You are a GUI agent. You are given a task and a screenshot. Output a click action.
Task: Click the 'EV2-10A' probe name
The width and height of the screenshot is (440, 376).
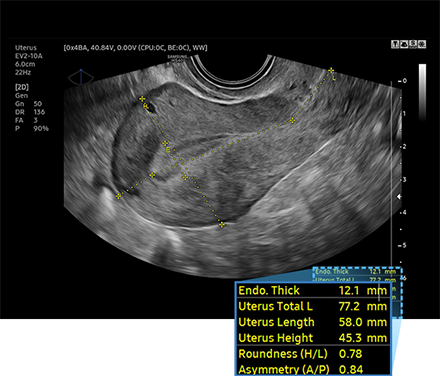click(x=29, y=56)
